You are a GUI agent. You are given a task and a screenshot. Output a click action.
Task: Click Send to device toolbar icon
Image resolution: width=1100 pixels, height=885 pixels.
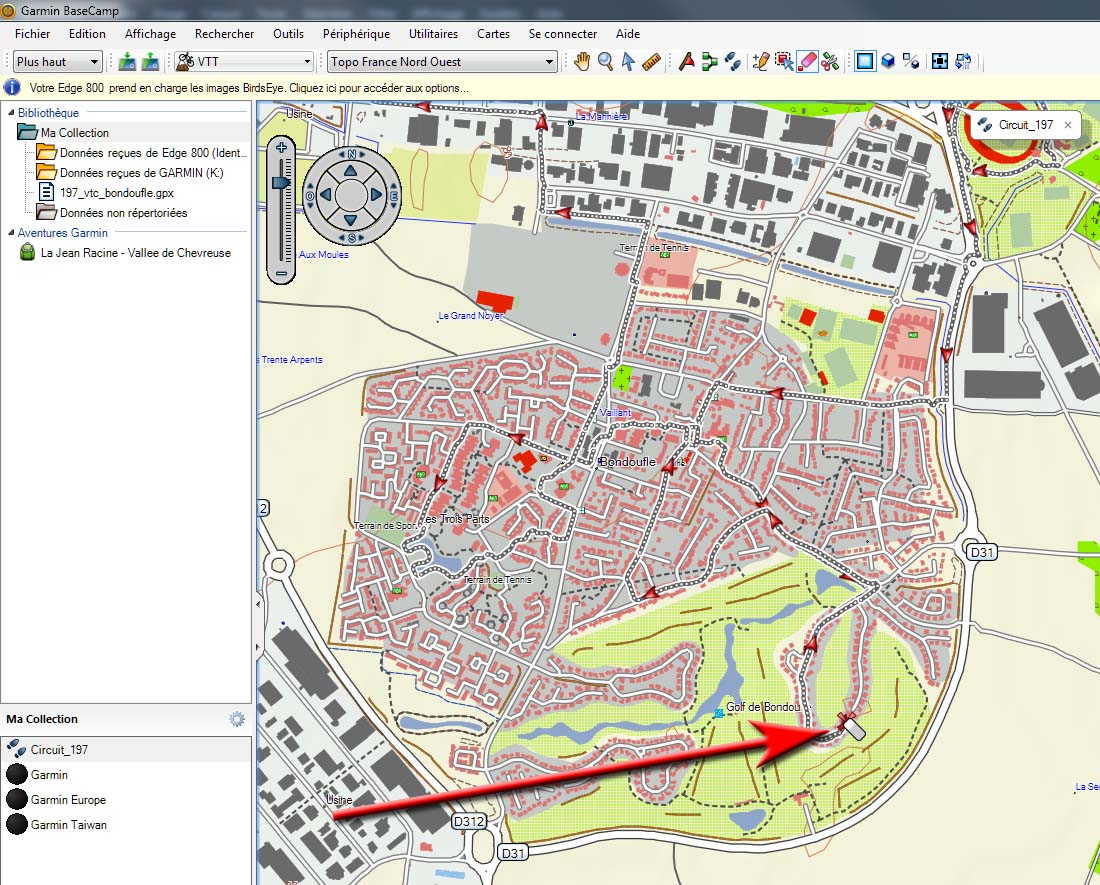coord(127,62)
